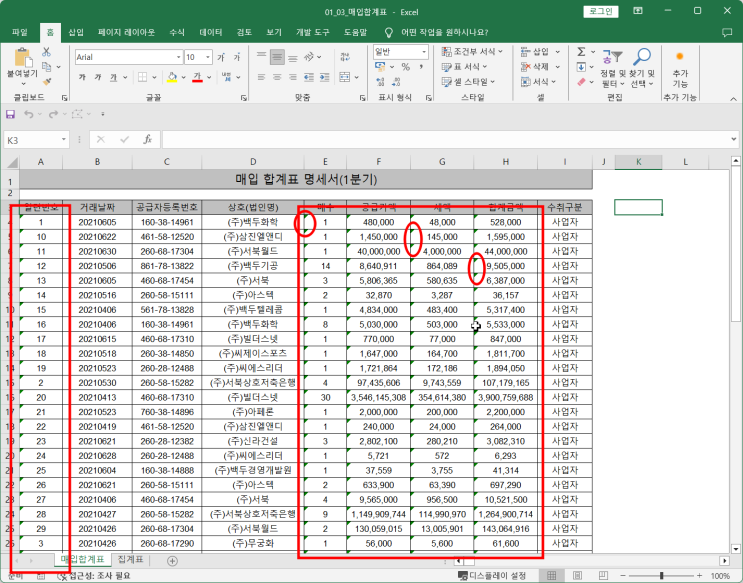Open the Arial font name dropdown
This screenshot has width=743, height=583.
pyautogui.click(x=178, y=57)
